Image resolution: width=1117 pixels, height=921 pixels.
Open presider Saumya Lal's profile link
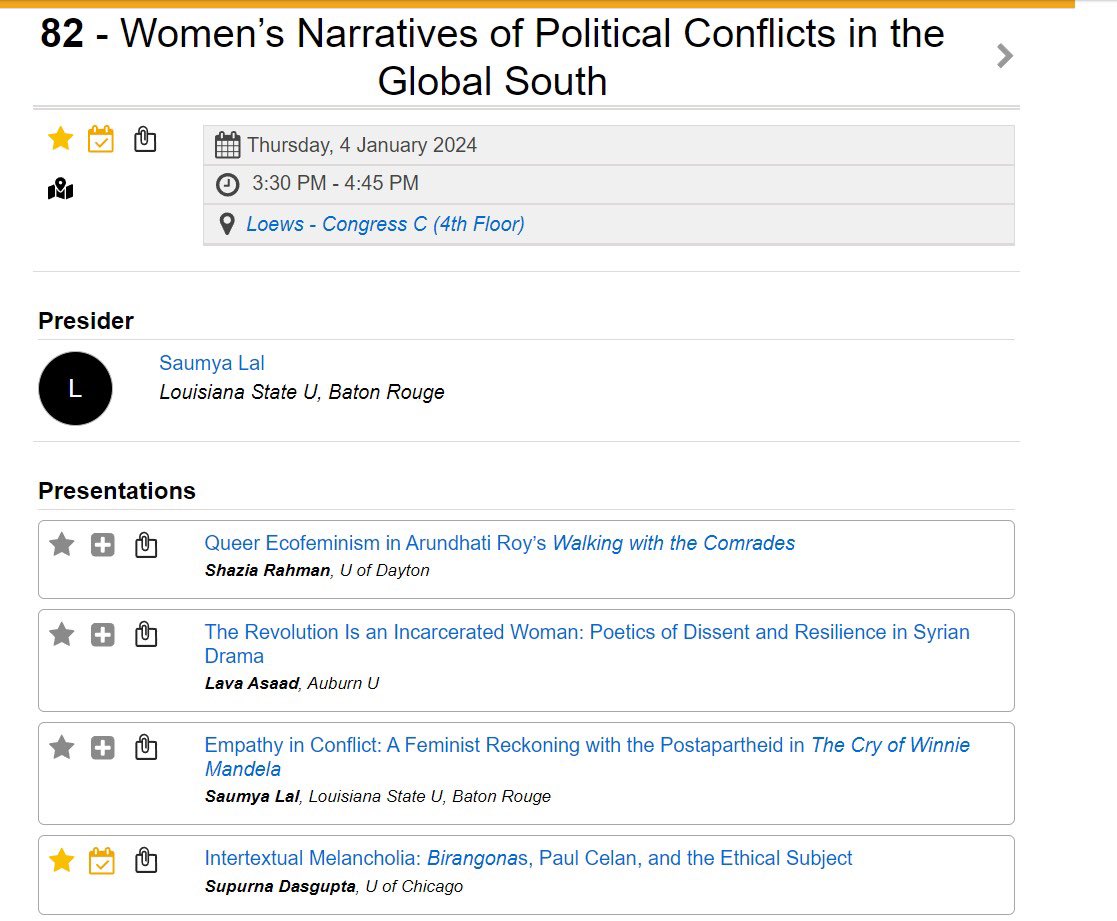(212, 363)
